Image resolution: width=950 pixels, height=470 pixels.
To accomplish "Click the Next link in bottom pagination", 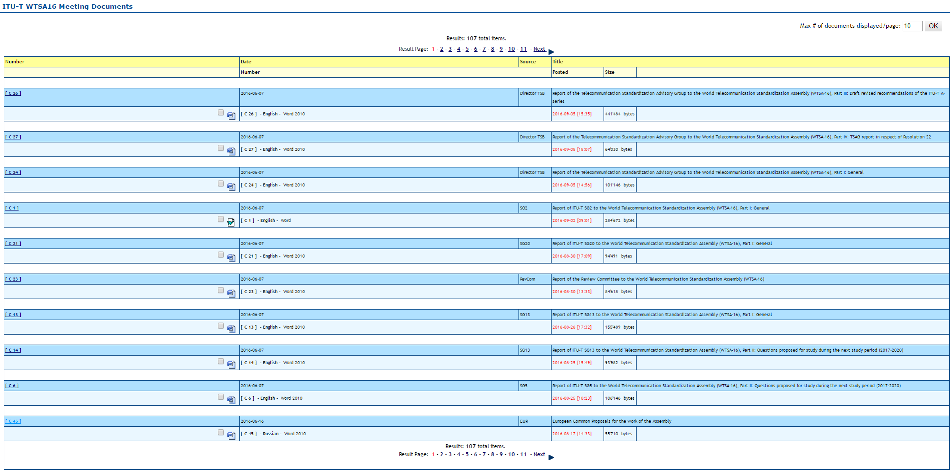I will click(x=539, y=454).
